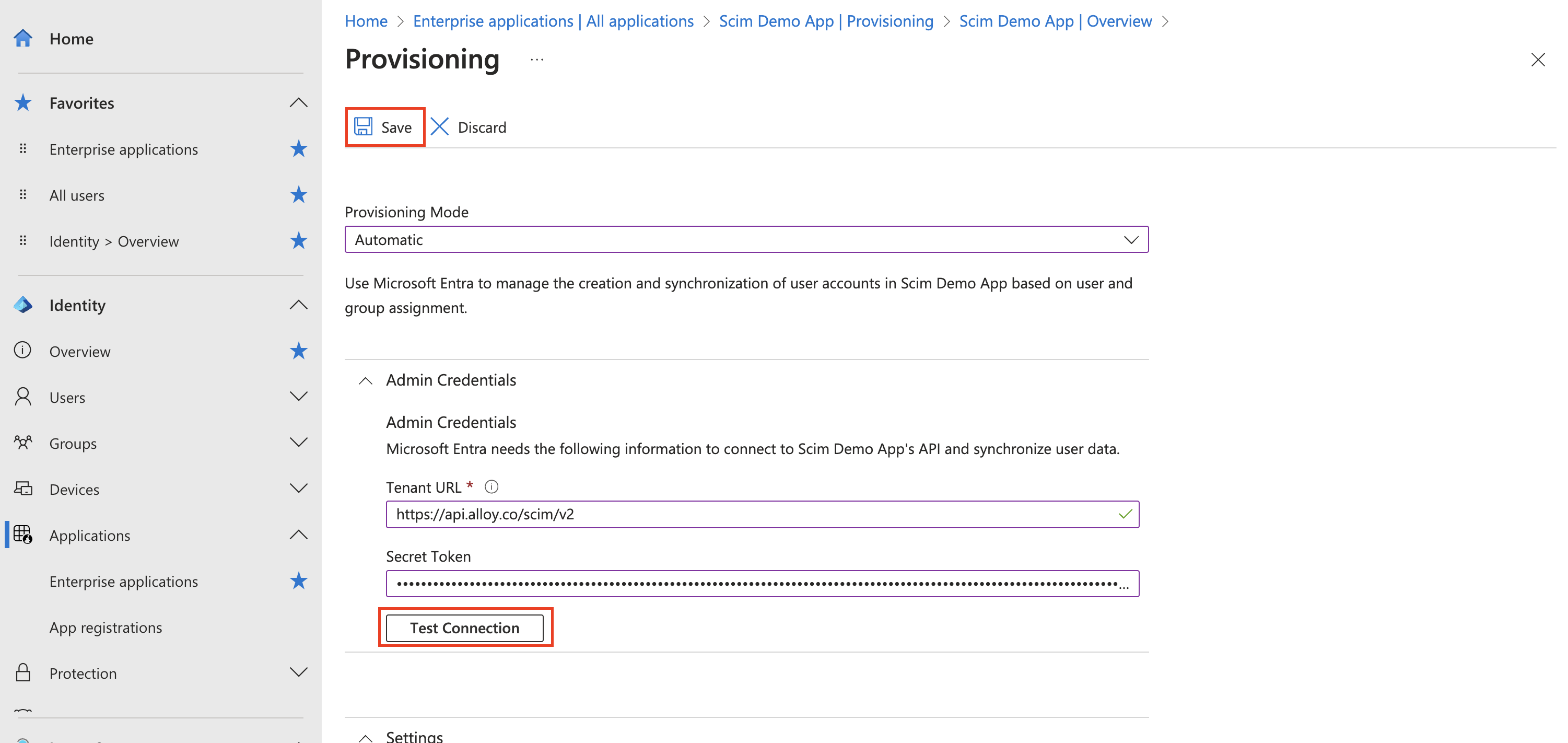Collapse the Admin Credentials section
This screenshot has height=743, width=1568.
[x=365, y=380]
